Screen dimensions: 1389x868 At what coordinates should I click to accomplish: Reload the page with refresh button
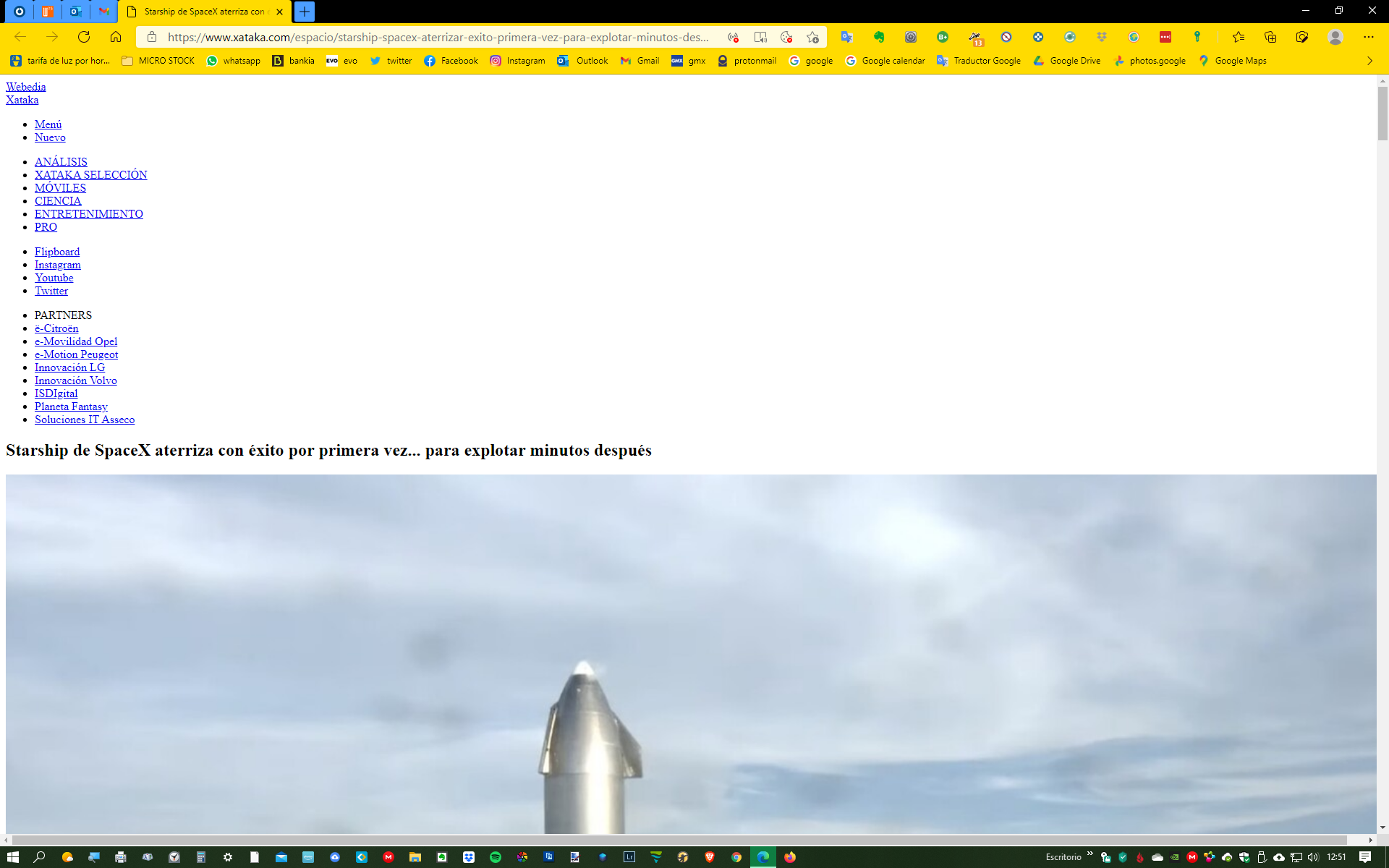84,37
